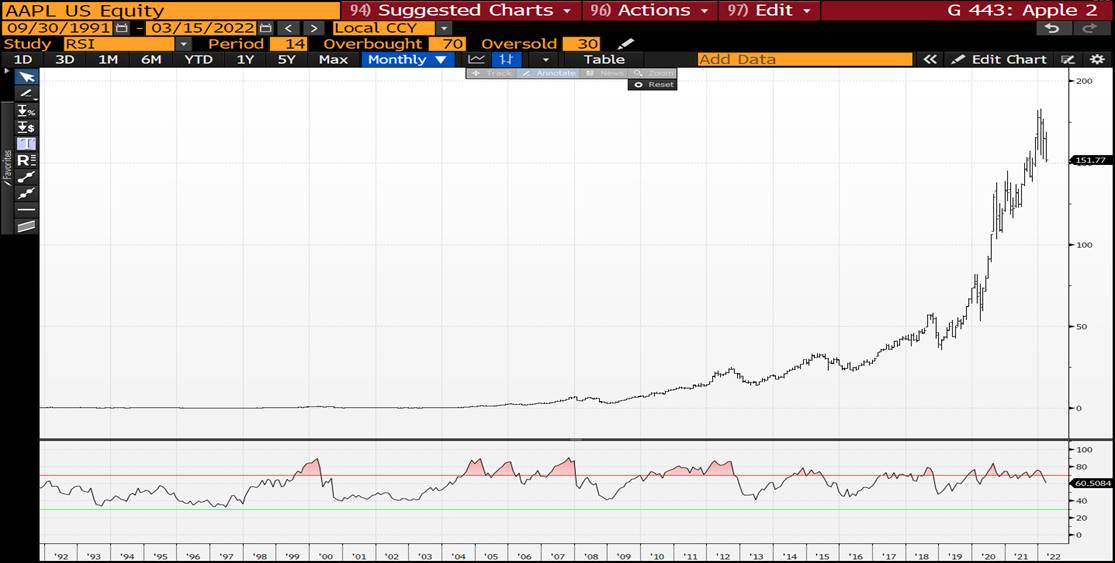Image resolution: width=1115 pixels, height=563 pixels.
Task: Click the Overbought value 70 field
Action: (x=447, y=44)
